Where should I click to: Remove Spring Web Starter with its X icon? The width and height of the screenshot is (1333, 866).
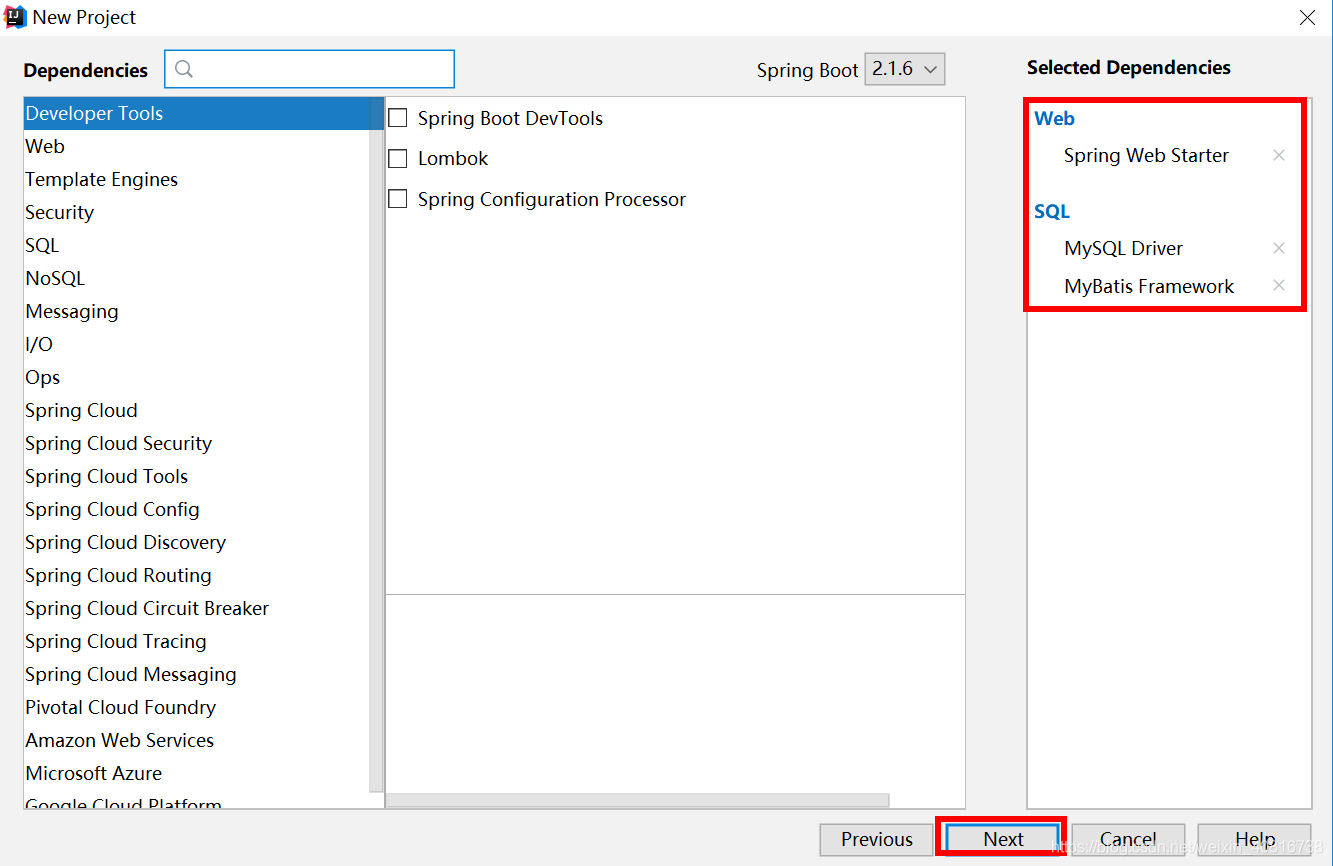1278,155
